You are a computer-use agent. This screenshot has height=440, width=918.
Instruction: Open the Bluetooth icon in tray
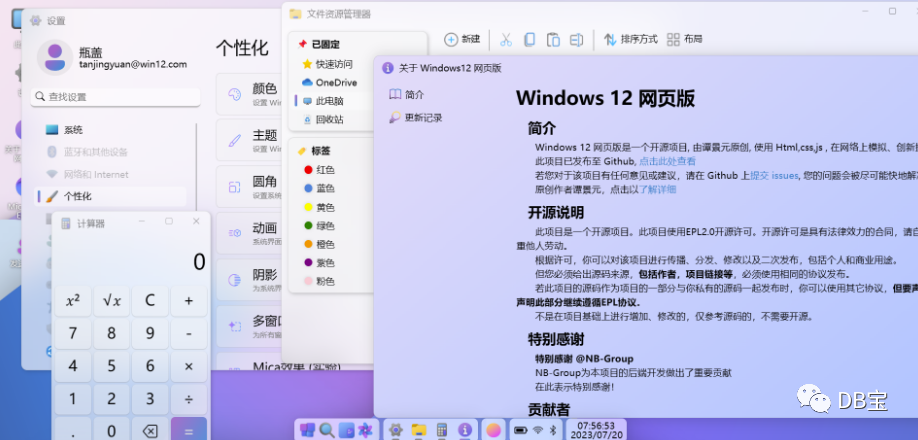[552, 431]
